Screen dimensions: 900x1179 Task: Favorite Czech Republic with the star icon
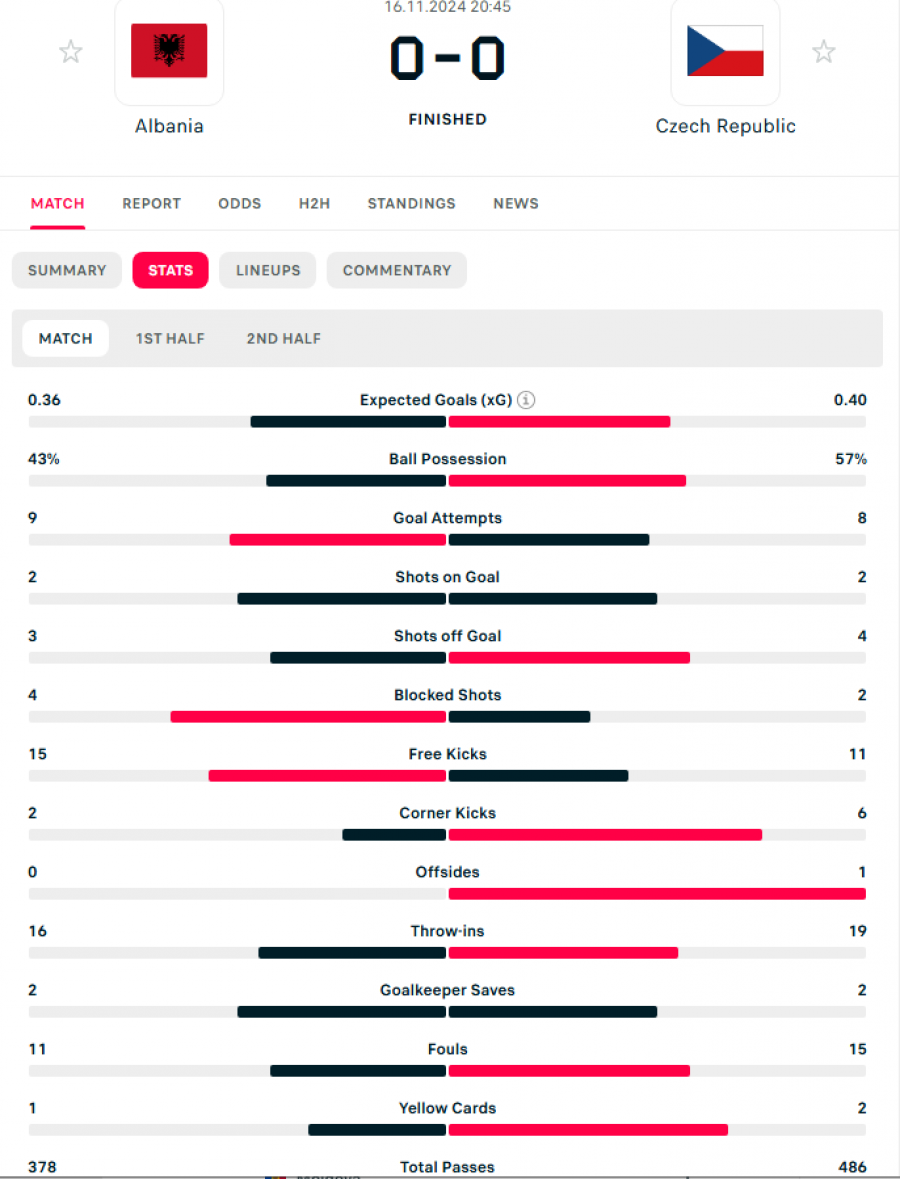823,52
